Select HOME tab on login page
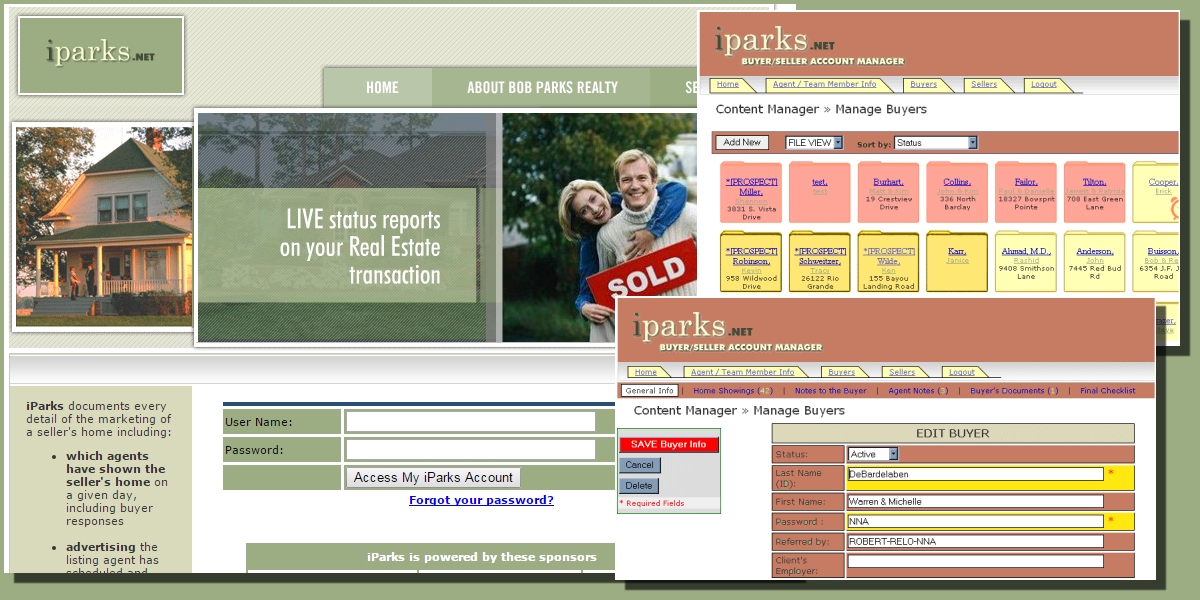Image resolution: width=1200 pixels, height=600 pixels. 382,88
